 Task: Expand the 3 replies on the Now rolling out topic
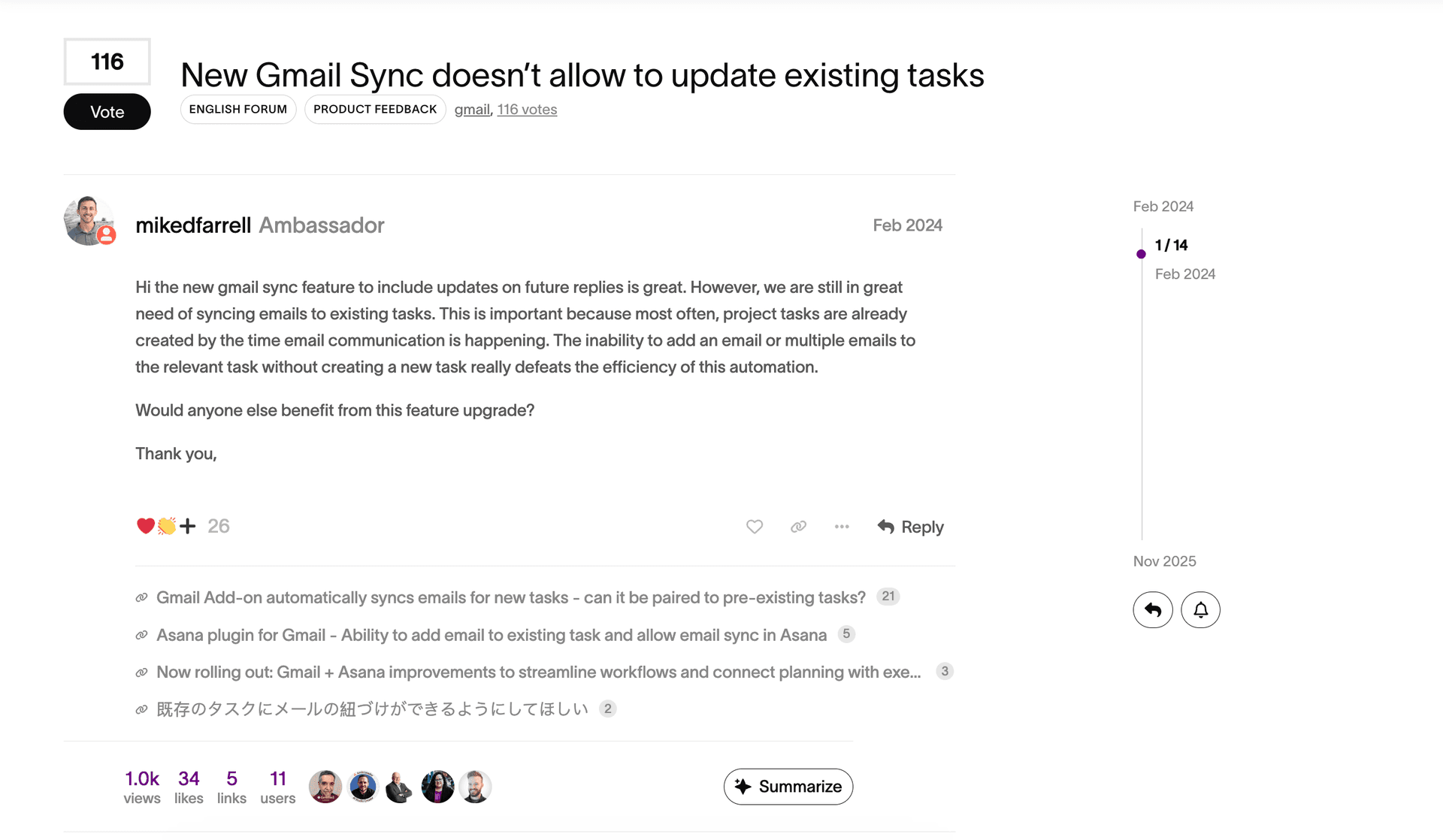[x=945, y=671]
